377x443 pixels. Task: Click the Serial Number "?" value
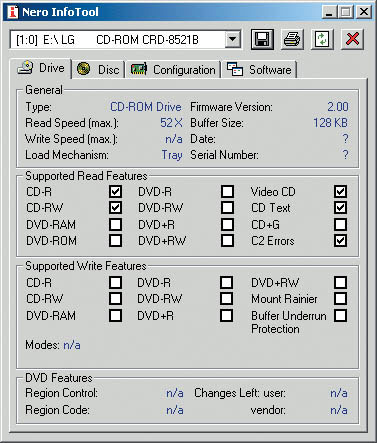click(345, 154)
